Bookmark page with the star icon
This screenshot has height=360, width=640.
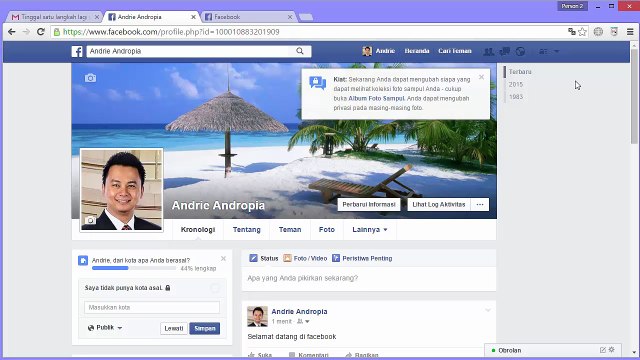point(582,32)
